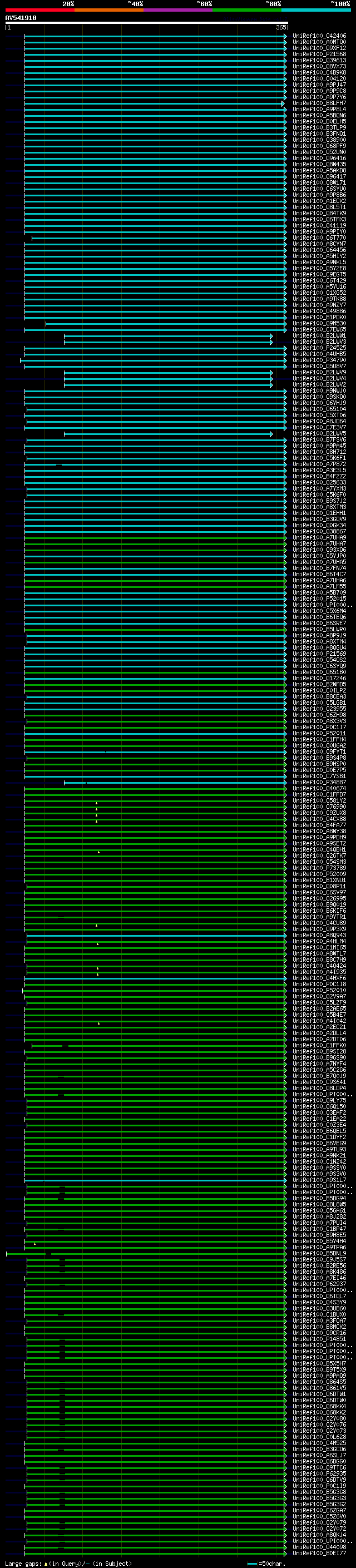Viewport: 356px width, 1568px height.
Task: Select label UniRef100_O49886
Action: click(319, 311)
